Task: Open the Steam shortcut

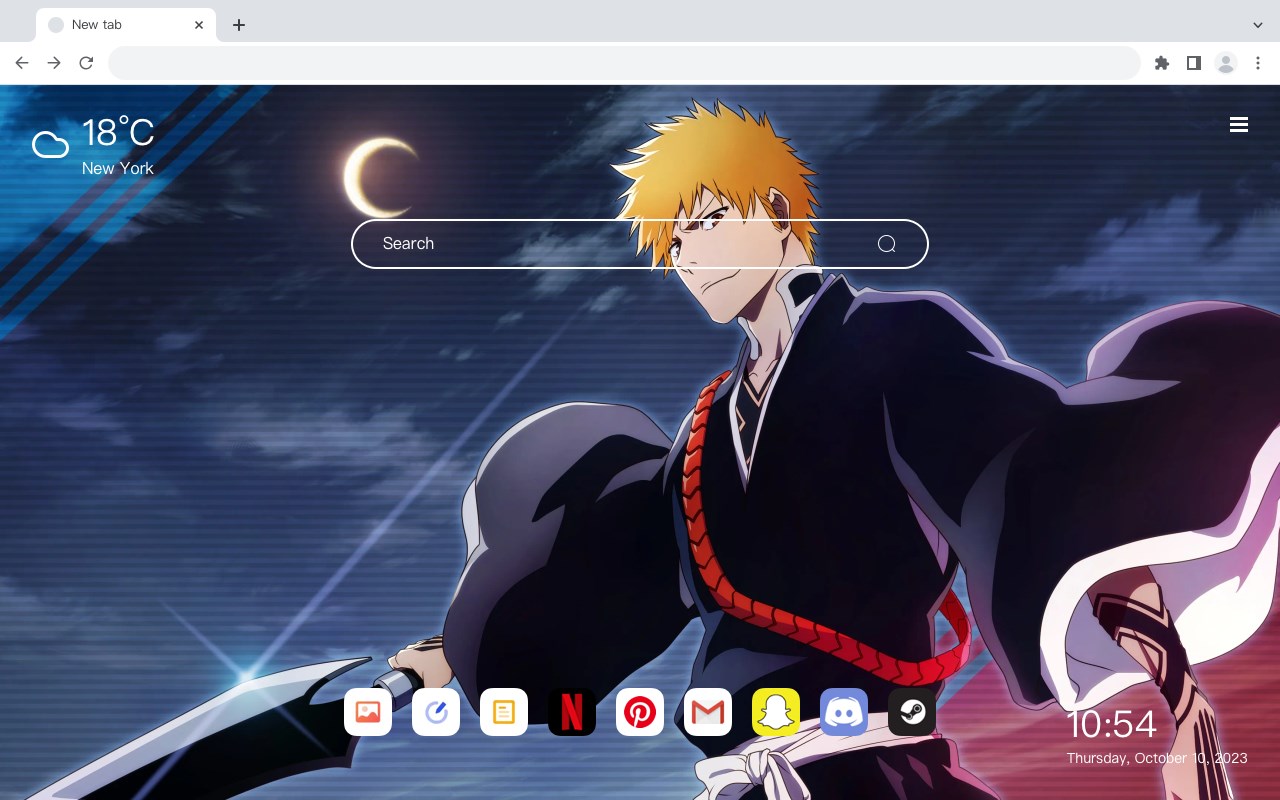Action: click(912, 712)
